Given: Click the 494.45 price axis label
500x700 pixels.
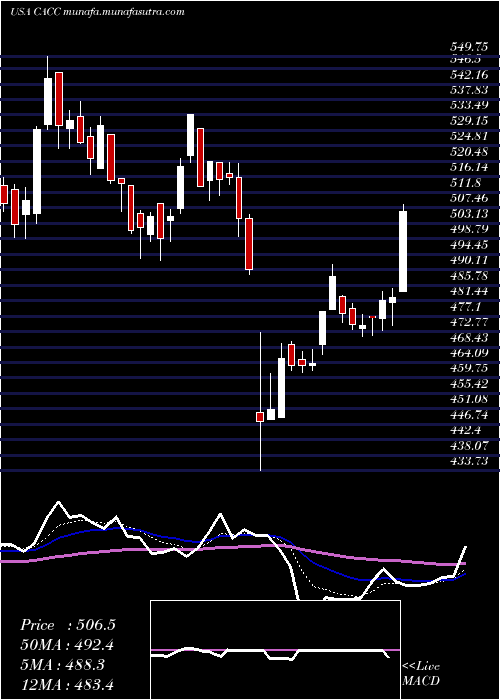Looking at the screenshot, I should (468, 245).
